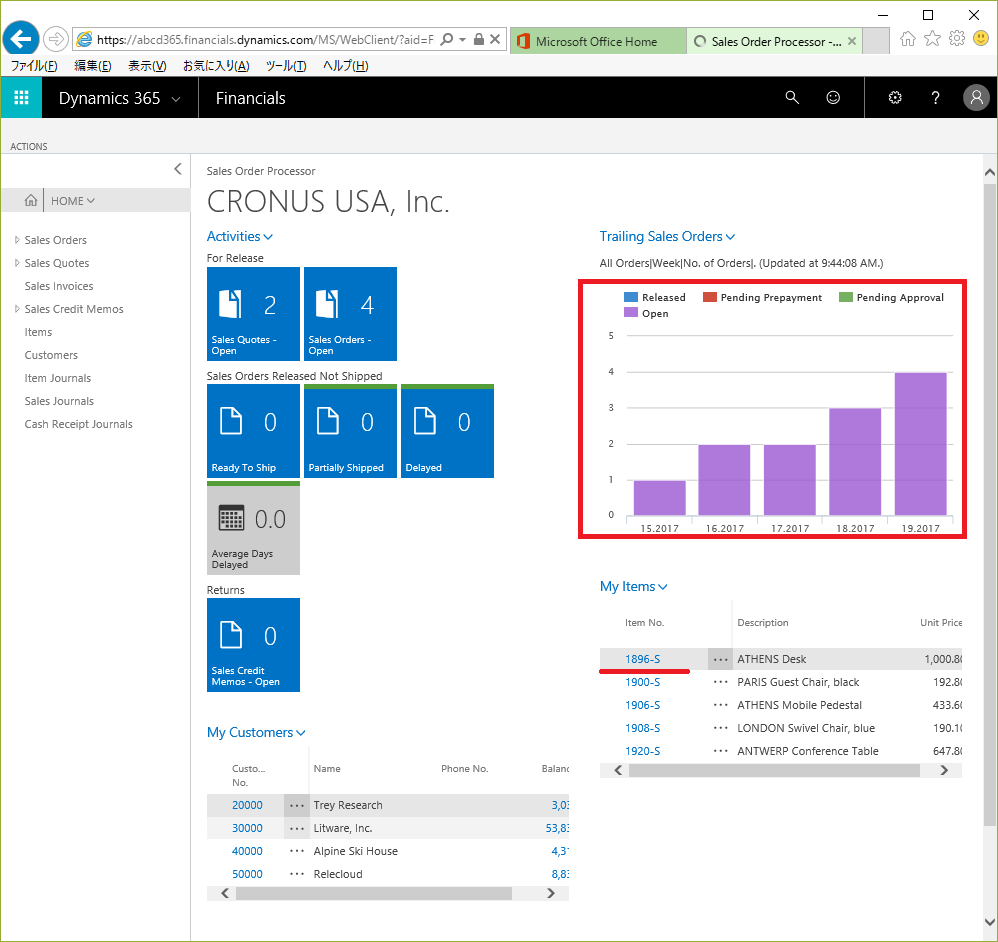Open the help question mark icon
998x942 pixels.
(x=935, y=97)
